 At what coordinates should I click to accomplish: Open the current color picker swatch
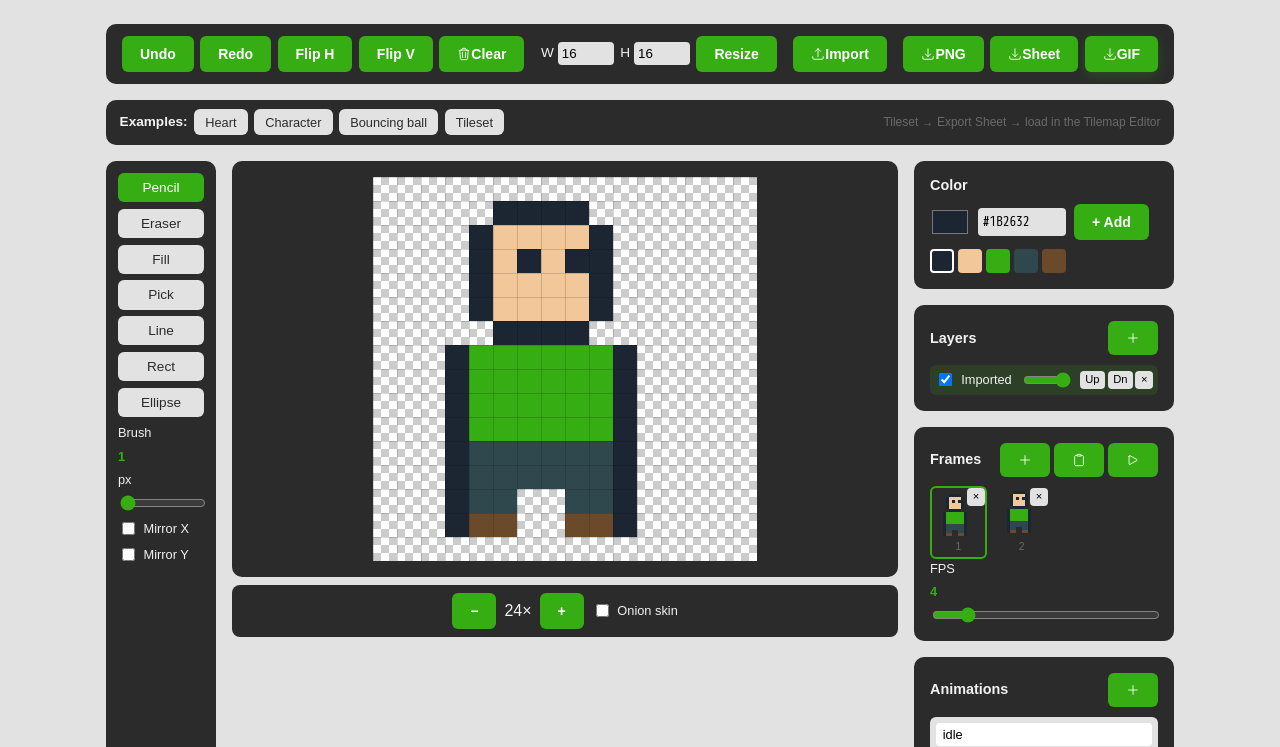click(x=950, y=222)
